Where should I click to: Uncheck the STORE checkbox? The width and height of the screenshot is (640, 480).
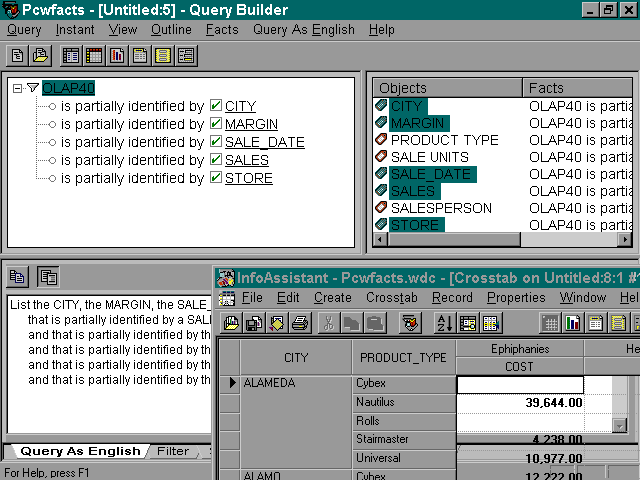pos(215,178)
